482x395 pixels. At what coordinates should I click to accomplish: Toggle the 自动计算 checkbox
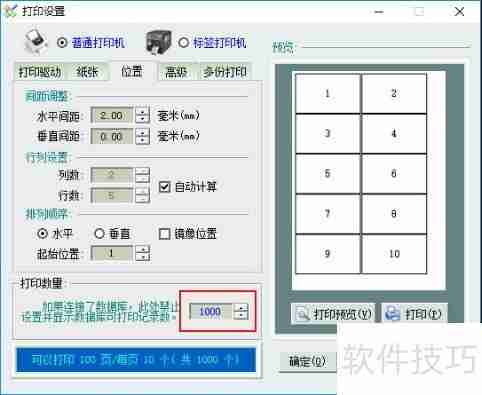click(165, 187)
